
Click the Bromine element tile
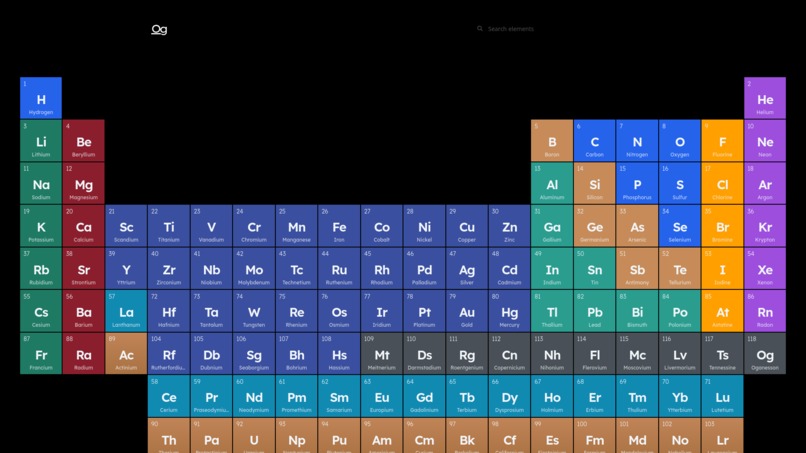pos(722,226)
